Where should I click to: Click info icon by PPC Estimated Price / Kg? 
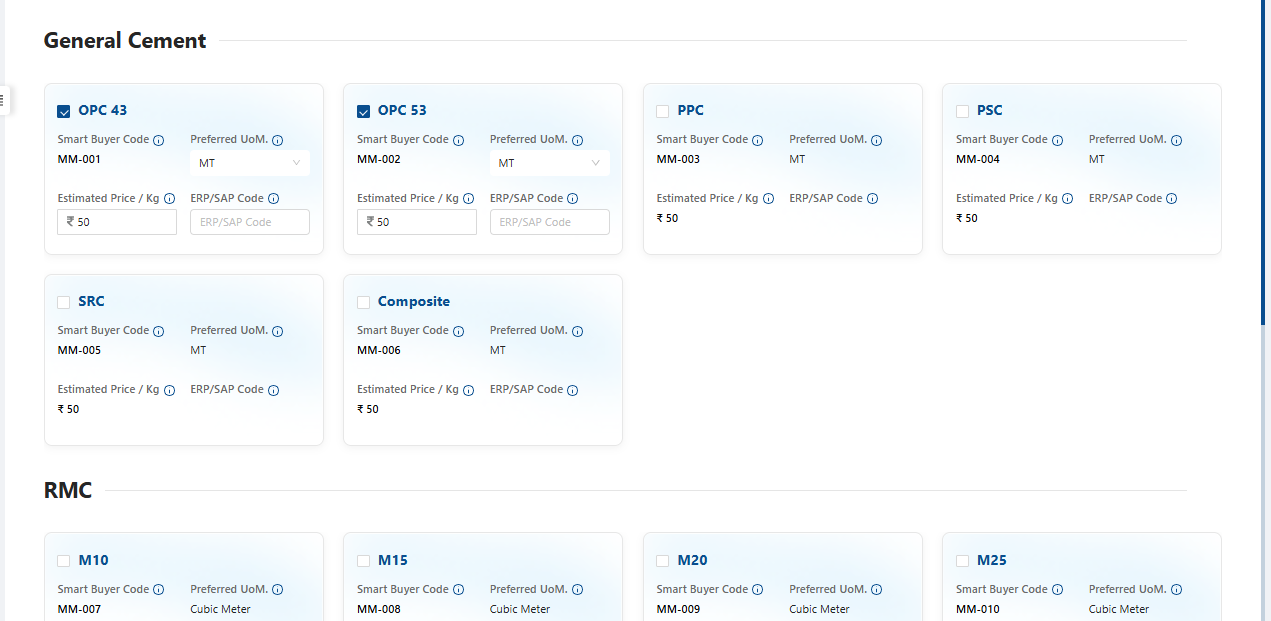(x=768, y=199)
